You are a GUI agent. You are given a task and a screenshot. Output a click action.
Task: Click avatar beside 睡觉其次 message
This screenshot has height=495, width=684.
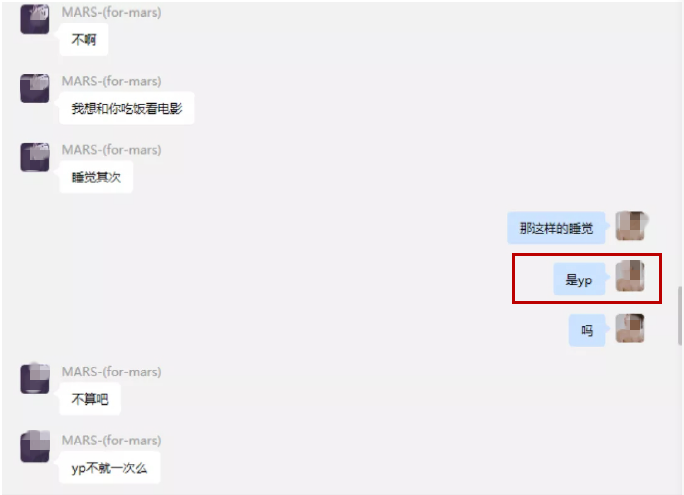pos(35,157)
